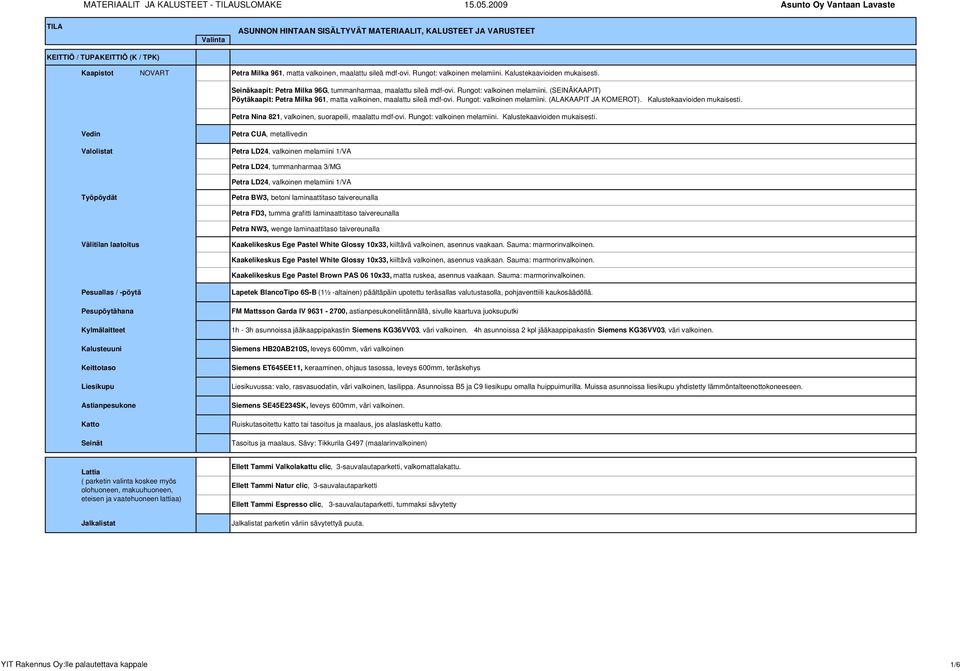The width and height of the screenshot is (960, 671).
Task: Click the 'Petra Nina 821' cabinet option
Action: click(414, 117)
